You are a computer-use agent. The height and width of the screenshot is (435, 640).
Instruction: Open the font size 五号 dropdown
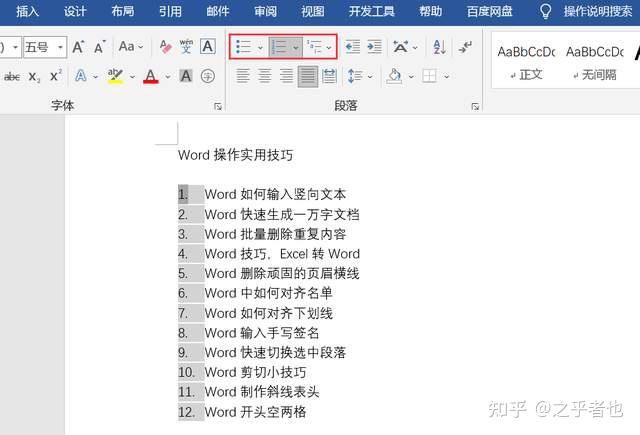[x=60, y=47]
